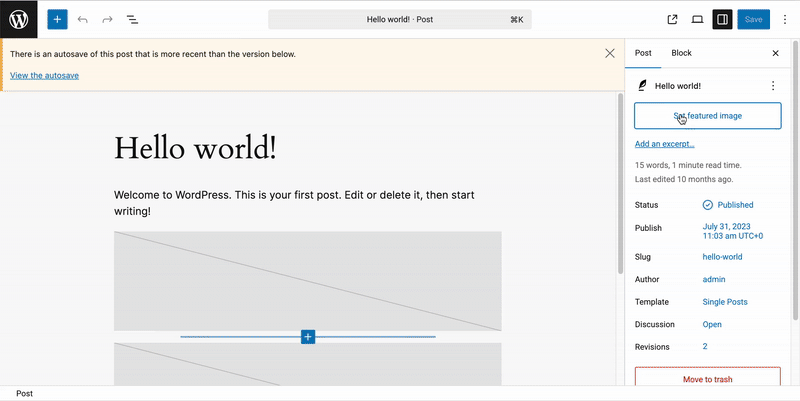Set featured image

(708, 116)
